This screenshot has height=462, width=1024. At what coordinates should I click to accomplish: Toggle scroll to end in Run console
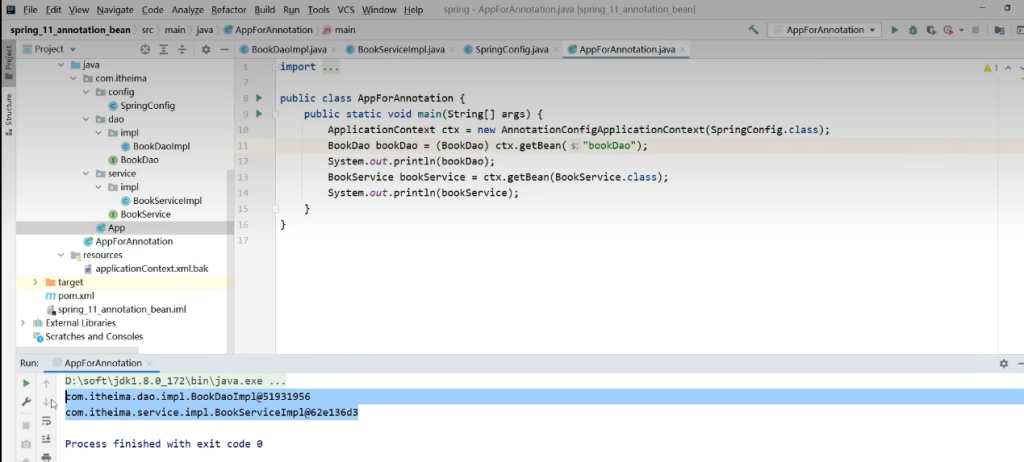46,439
